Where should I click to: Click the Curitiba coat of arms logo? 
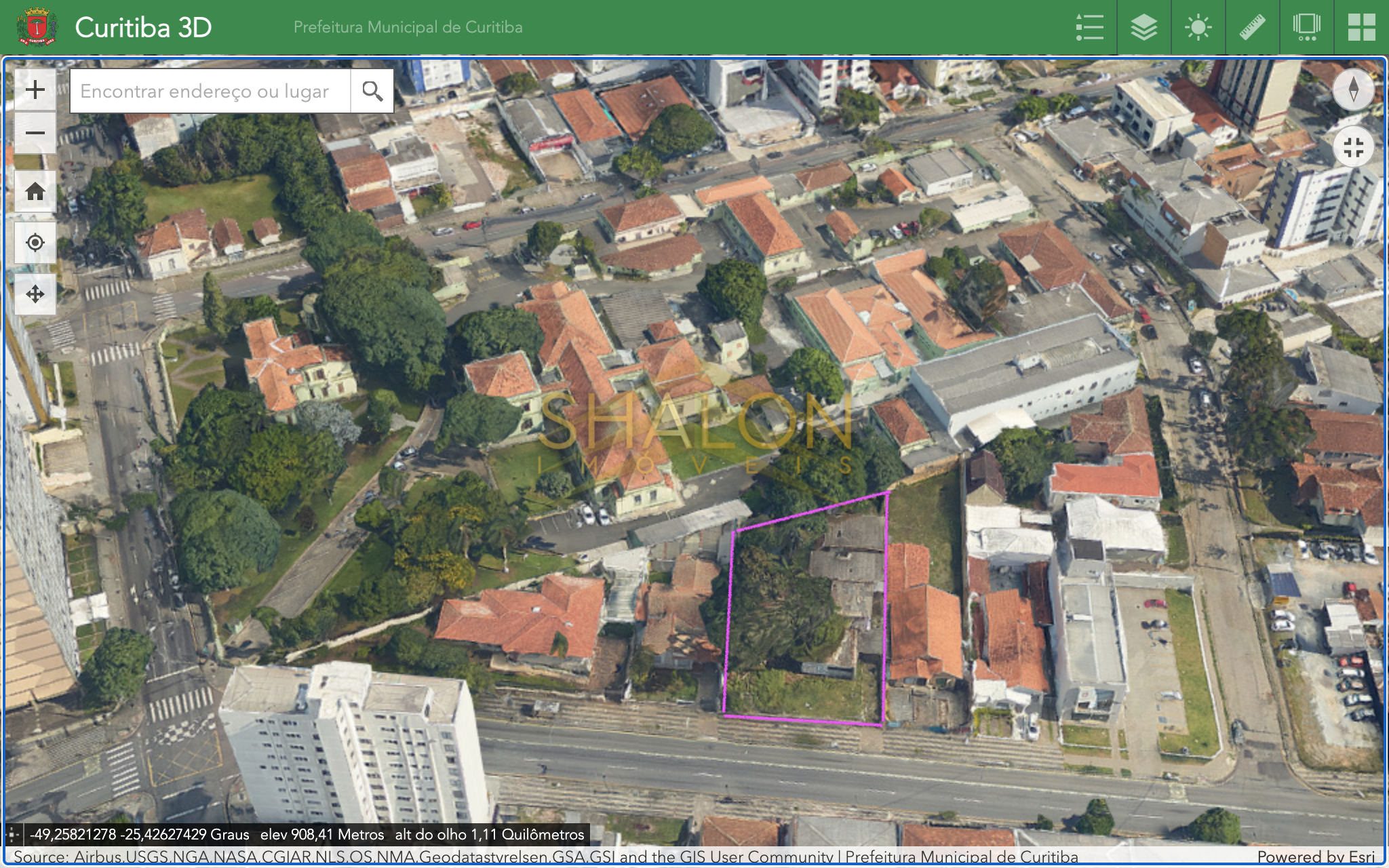click(x=37, y=27)
